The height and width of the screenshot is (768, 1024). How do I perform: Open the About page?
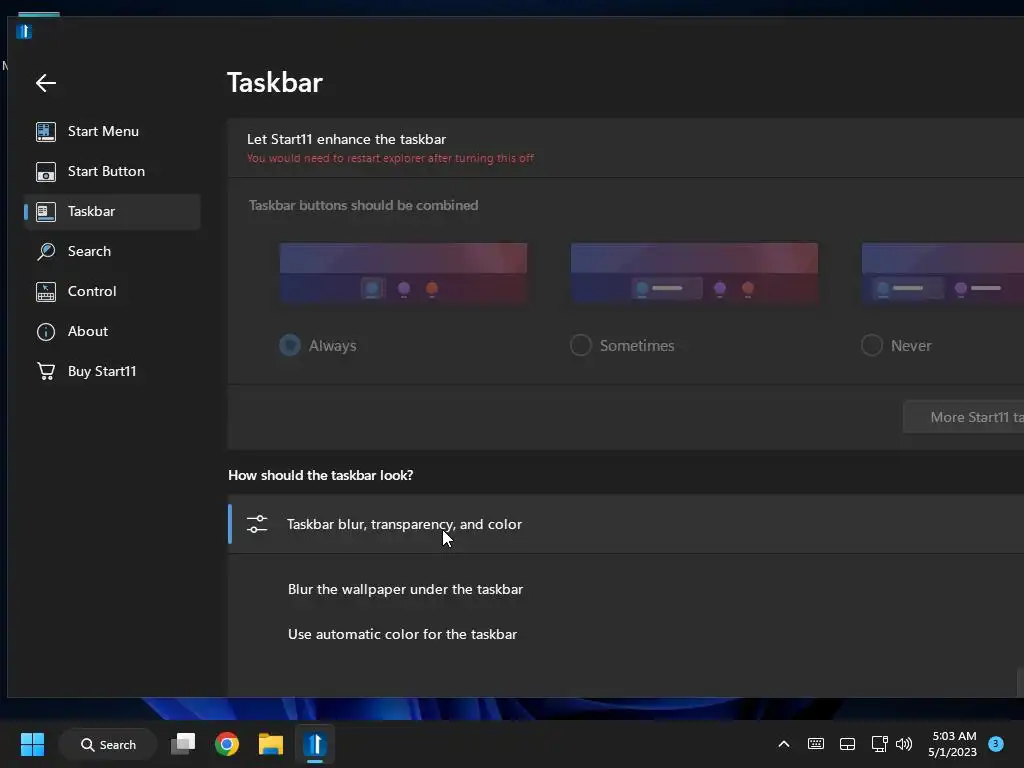112,331
